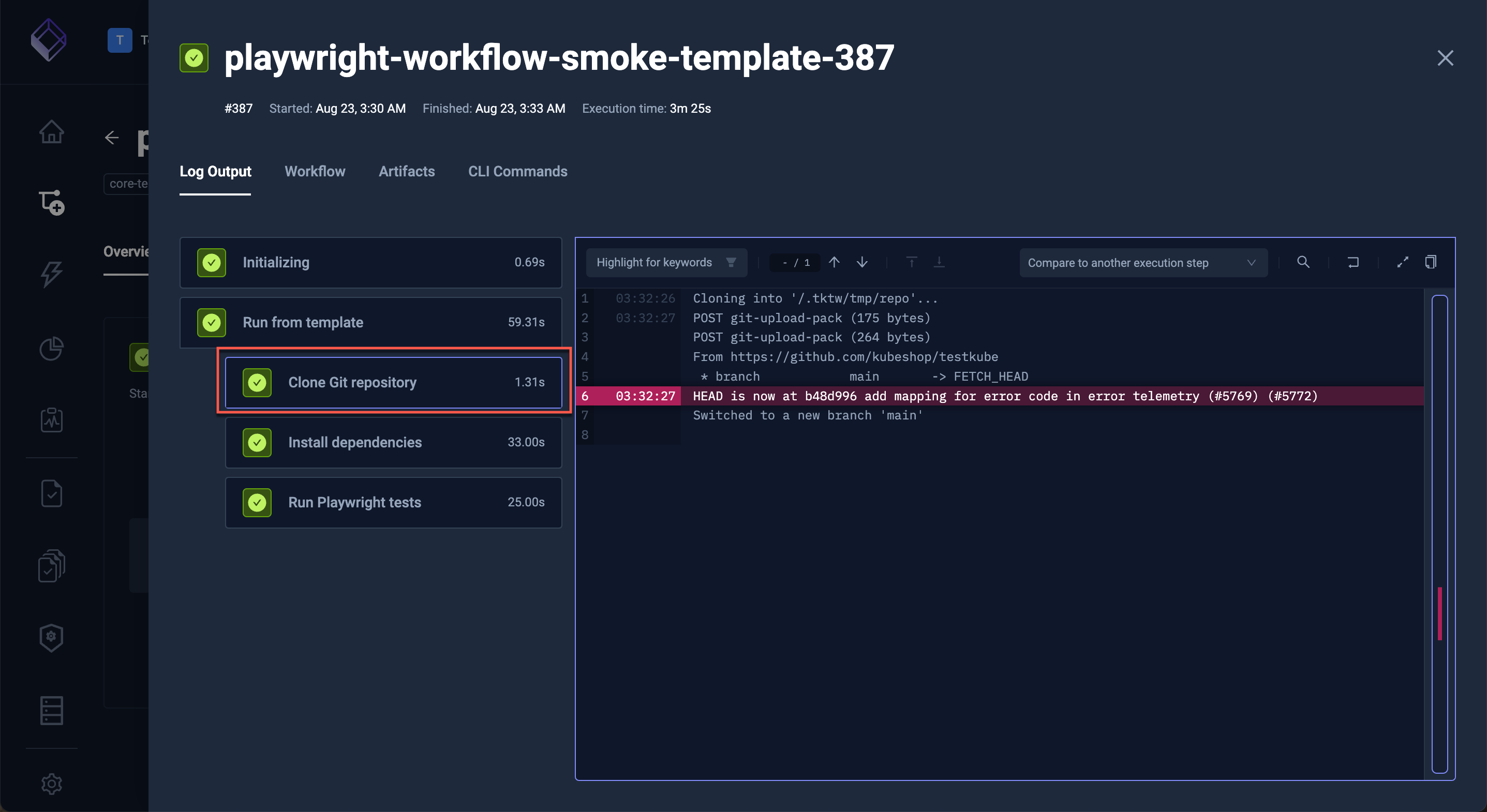1487x812 pixels.
Task: Open the insights pie chart sidebar icon
Action: 51,349
